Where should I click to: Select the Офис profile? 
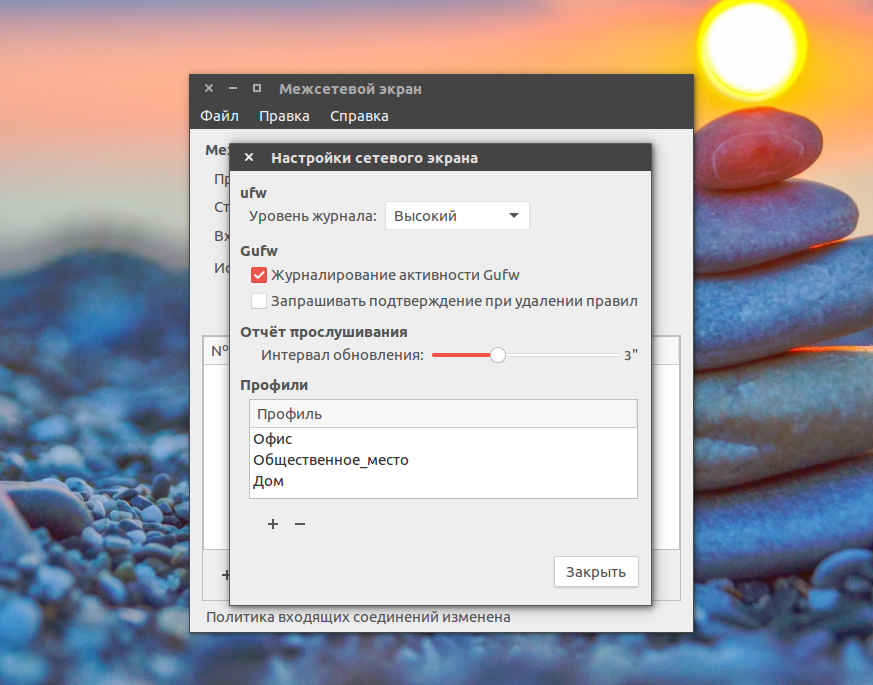pyautogui.click(x=273, y=439)
